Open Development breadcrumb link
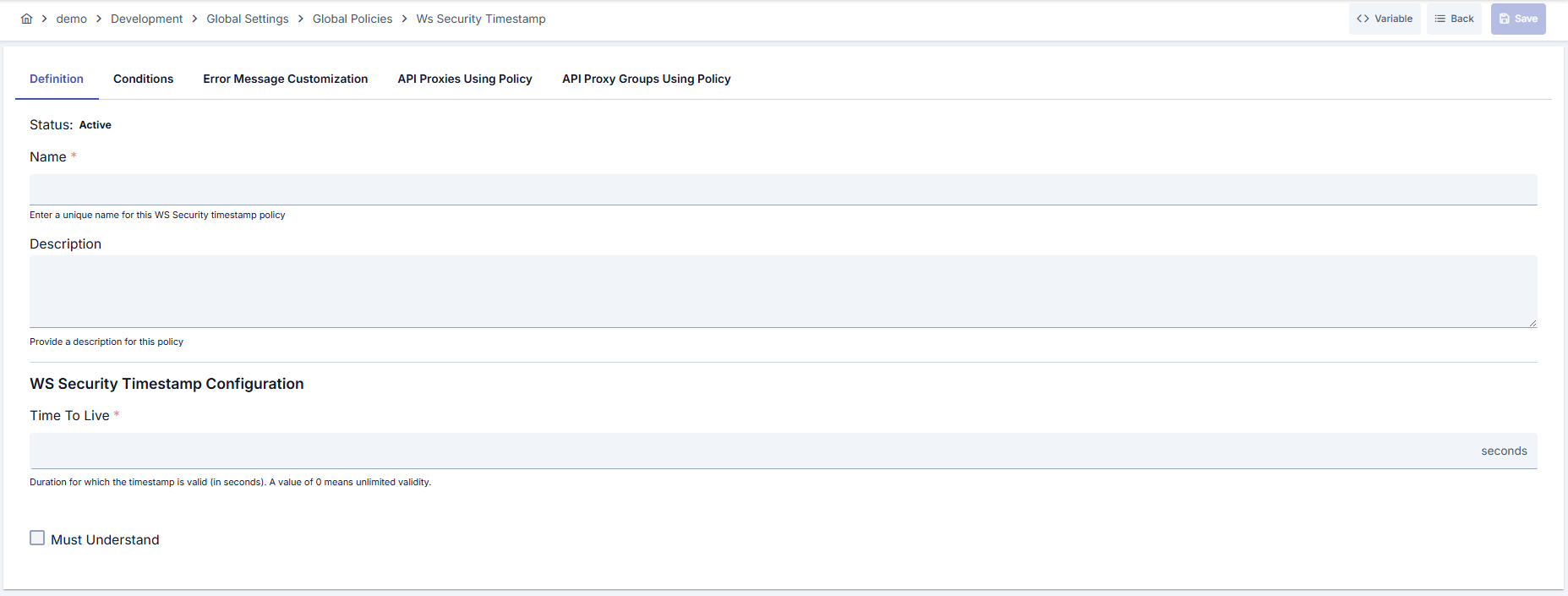Screen dimensions: 1568x596 point(146,19)
